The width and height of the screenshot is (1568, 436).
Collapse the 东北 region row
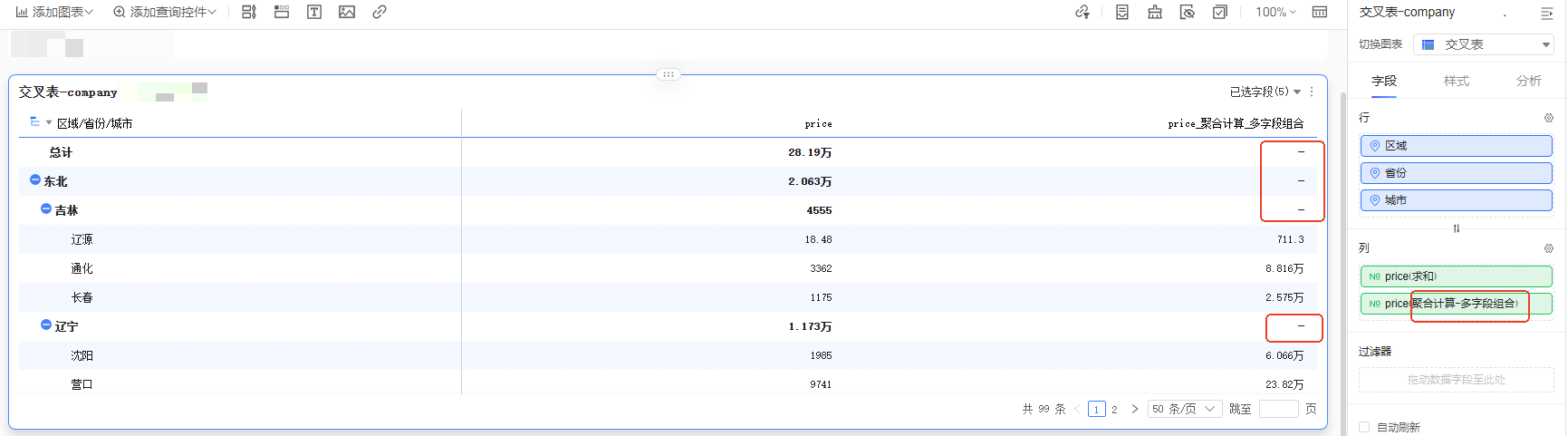(x=35, y=180)
